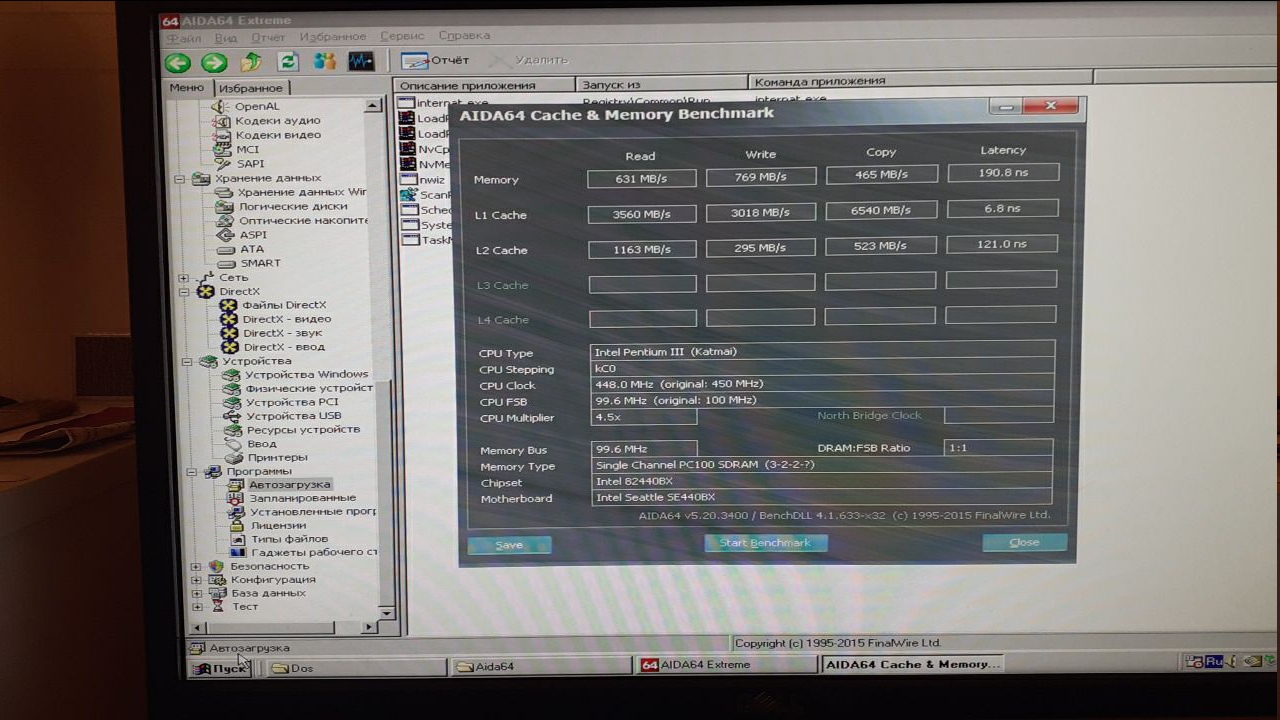Collapse the DirectX tree node
This screenshot has height=720, width=1280.
(184, 292)
